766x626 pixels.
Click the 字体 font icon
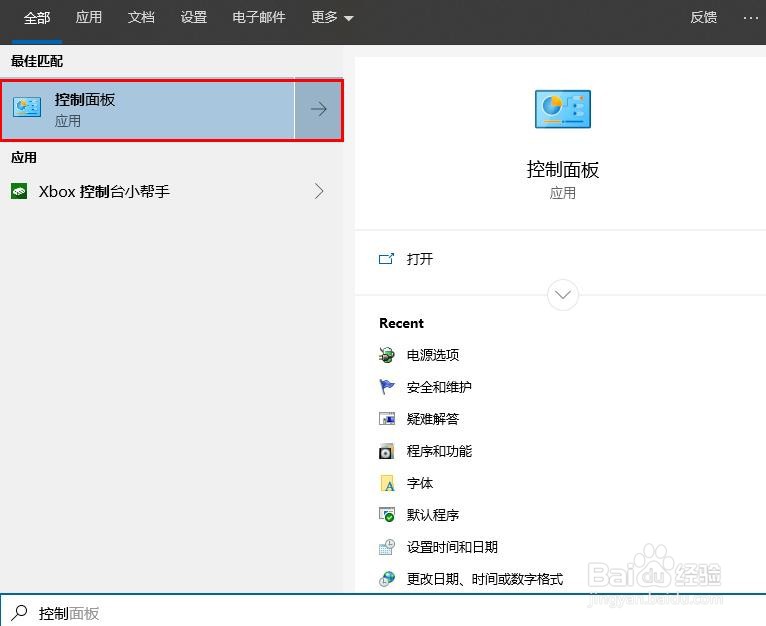(x=387, y=483)
